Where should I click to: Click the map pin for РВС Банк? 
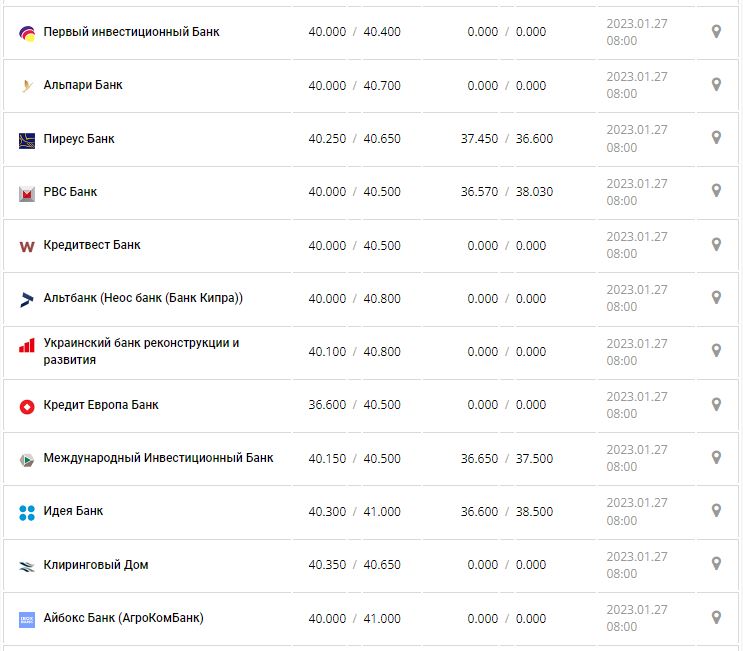(x=716, y=191)
